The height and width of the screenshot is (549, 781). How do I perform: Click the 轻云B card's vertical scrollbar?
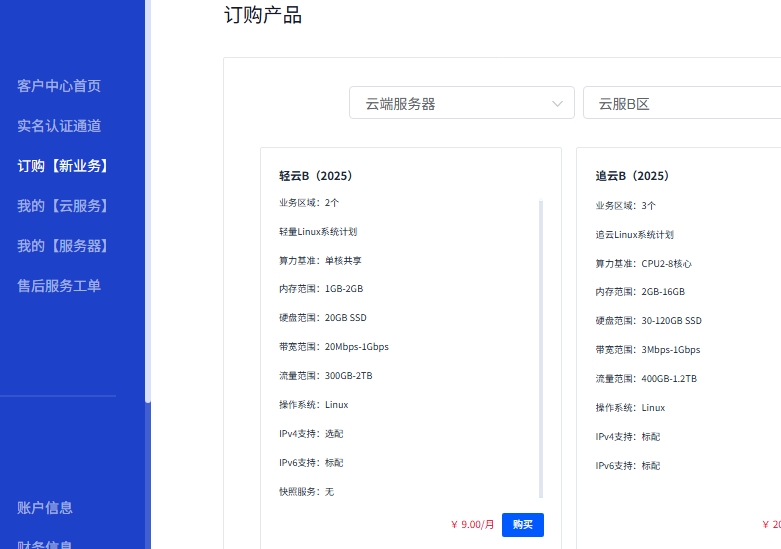coord(541,348)
